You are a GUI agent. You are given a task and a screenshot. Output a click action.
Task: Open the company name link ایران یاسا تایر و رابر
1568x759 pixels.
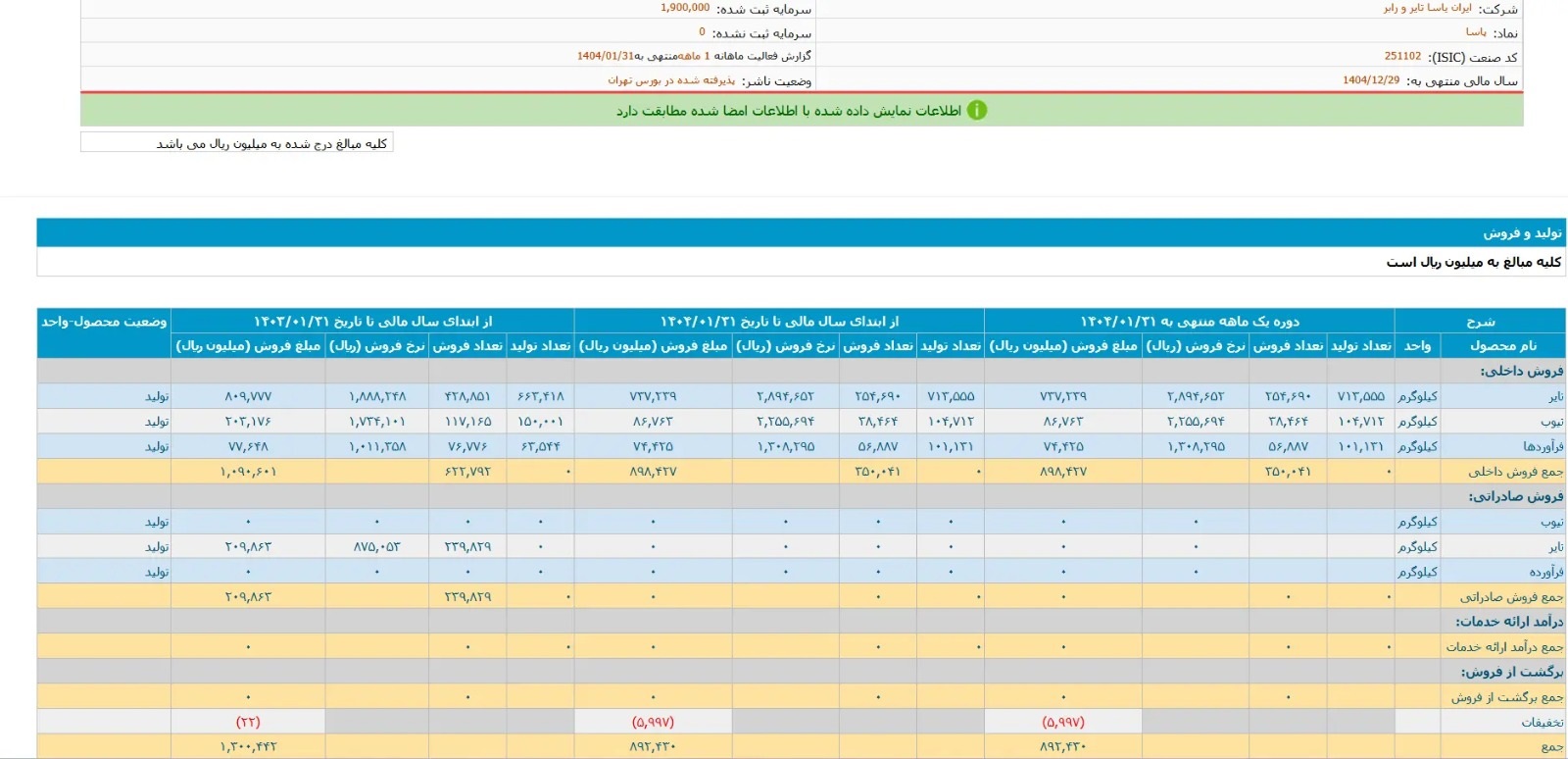pos(1427,8)
